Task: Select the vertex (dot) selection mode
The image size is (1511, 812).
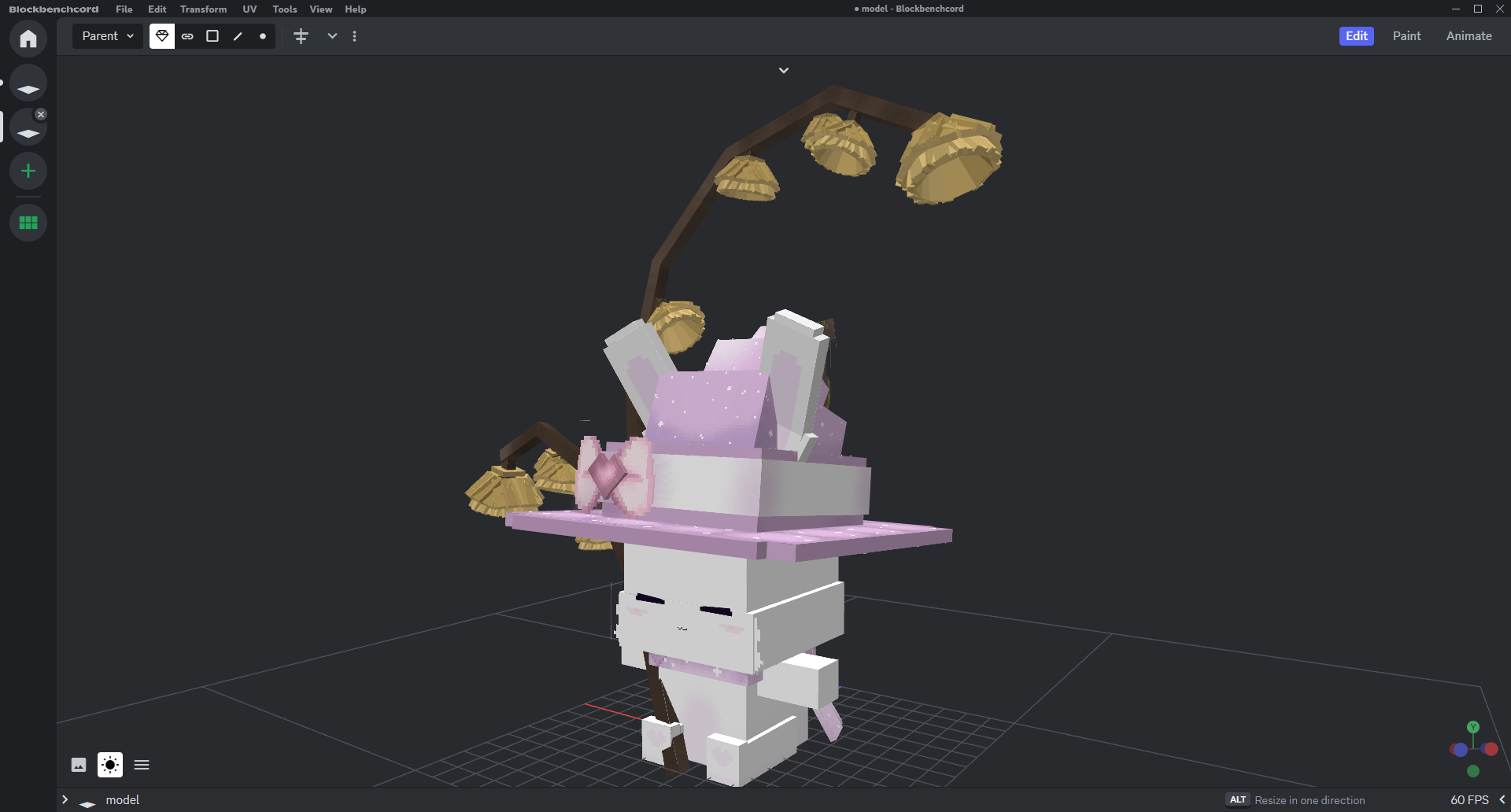Action: coord(263,36)
